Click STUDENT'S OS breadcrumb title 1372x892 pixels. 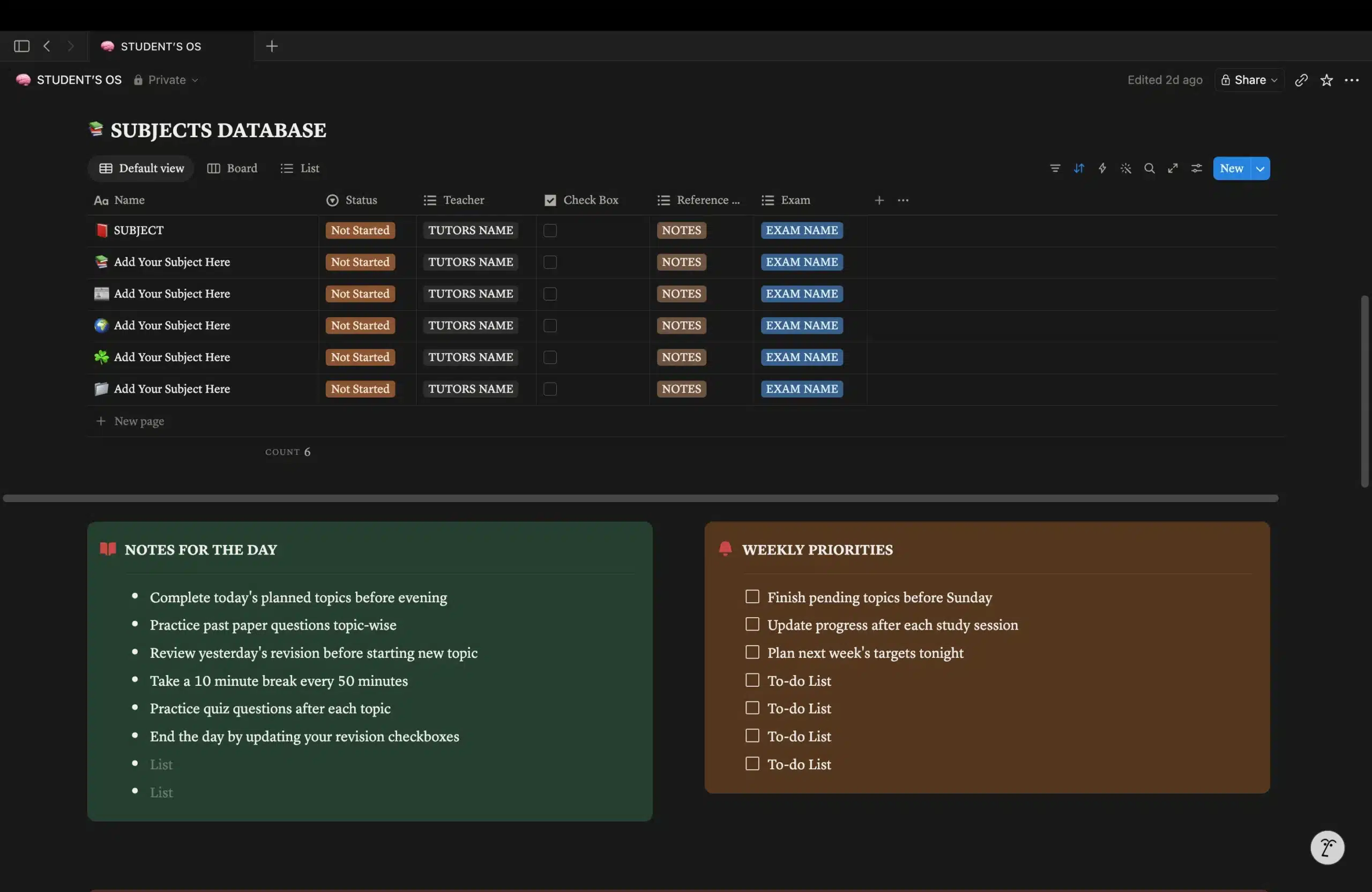[79, 80]
